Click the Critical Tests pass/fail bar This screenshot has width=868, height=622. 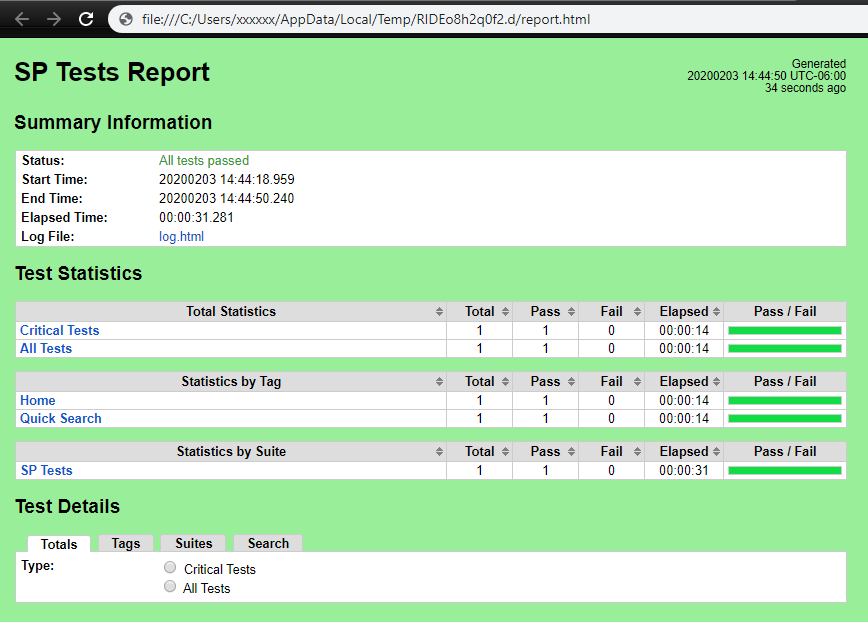coord(784,331)
